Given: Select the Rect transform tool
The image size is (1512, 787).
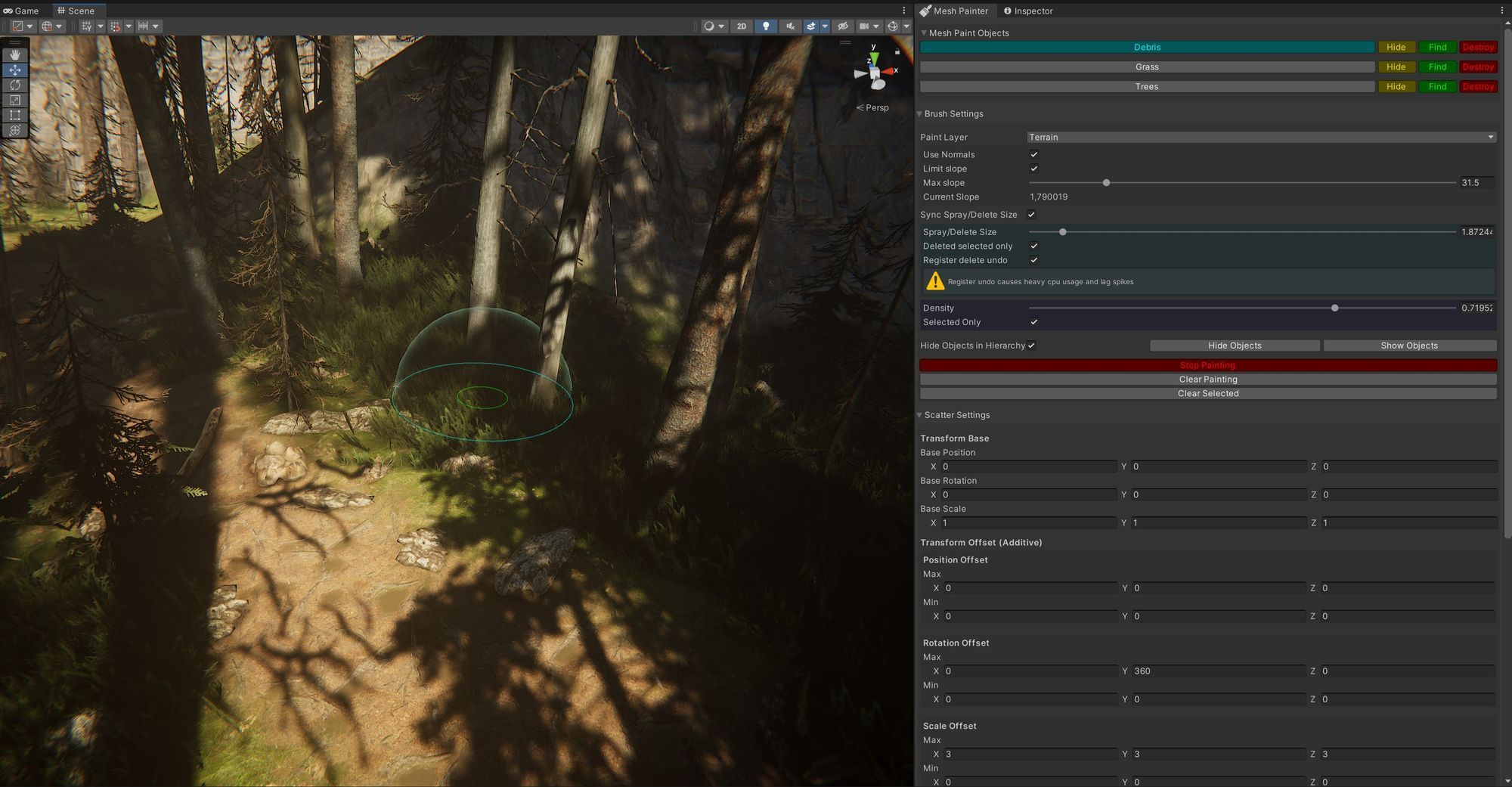Looking at the screenshot, I should point(15,115).
